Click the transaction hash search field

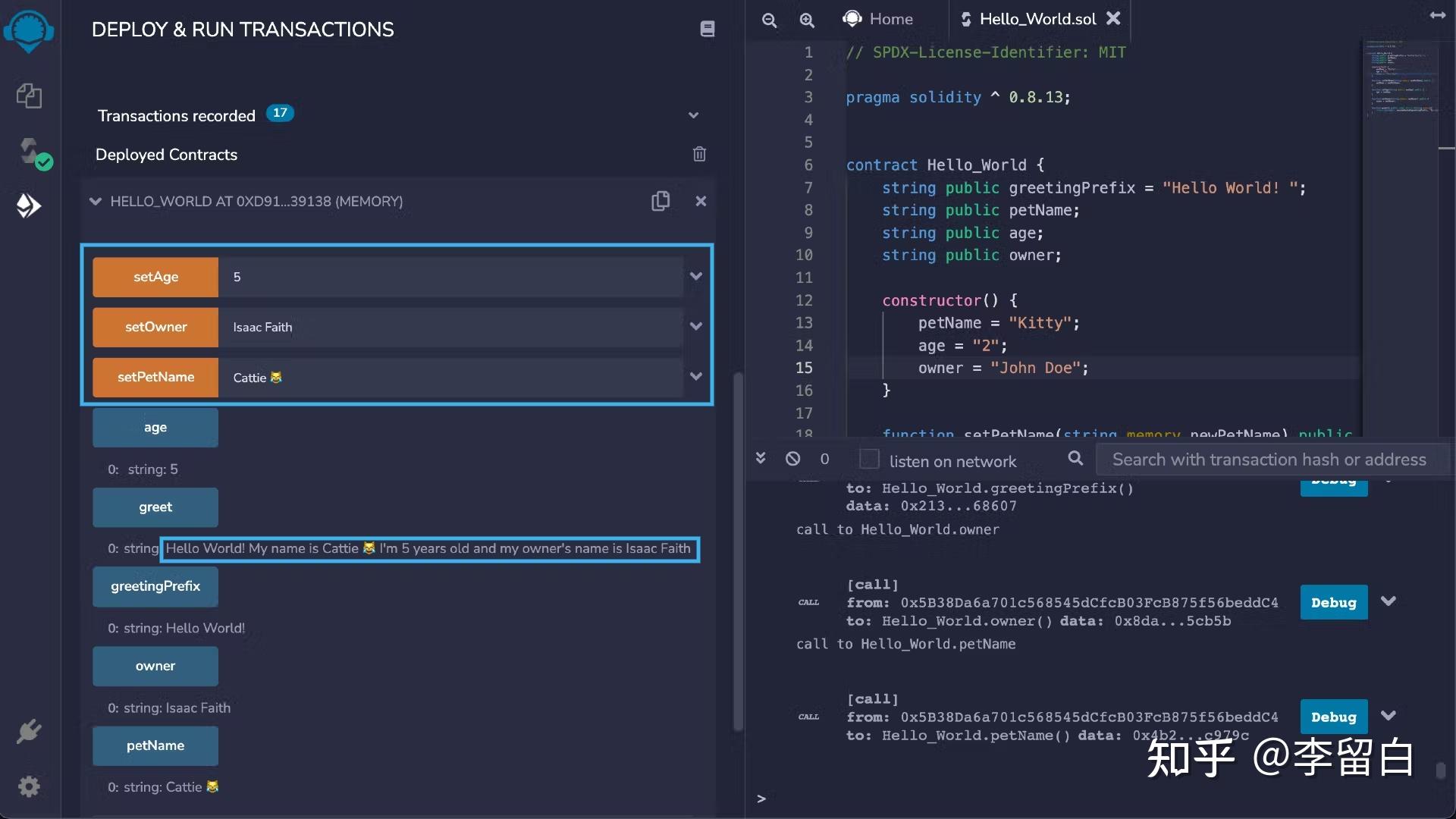(1269, 460)
